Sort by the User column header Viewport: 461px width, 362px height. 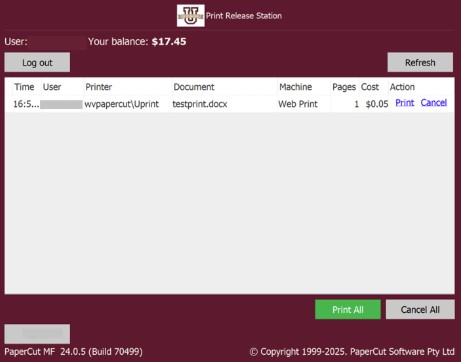tap(52, 87)
